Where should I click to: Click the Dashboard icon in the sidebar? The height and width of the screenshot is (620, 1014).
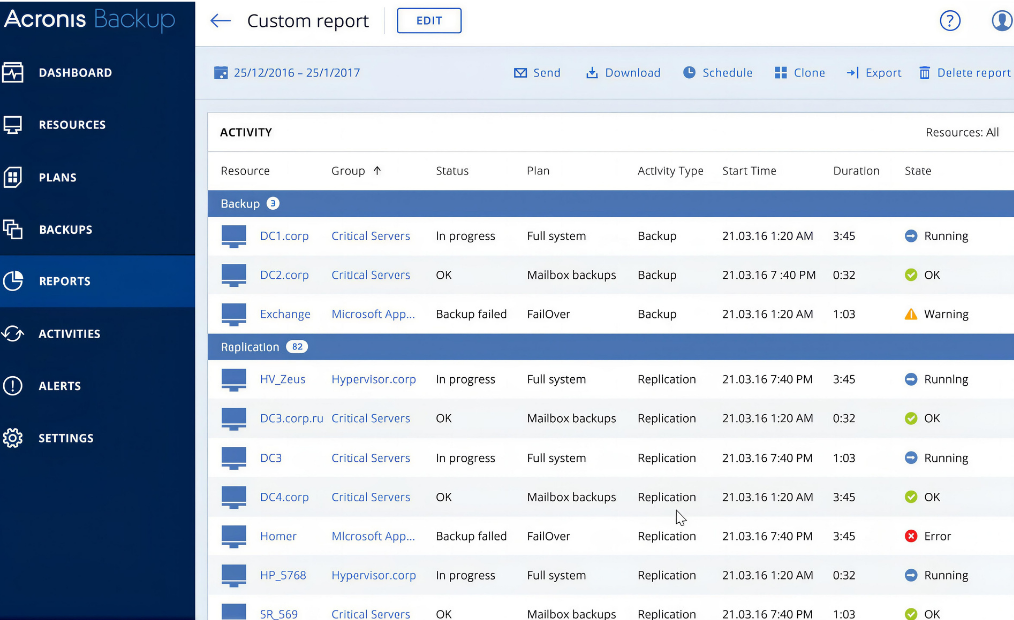pos(12,72)
